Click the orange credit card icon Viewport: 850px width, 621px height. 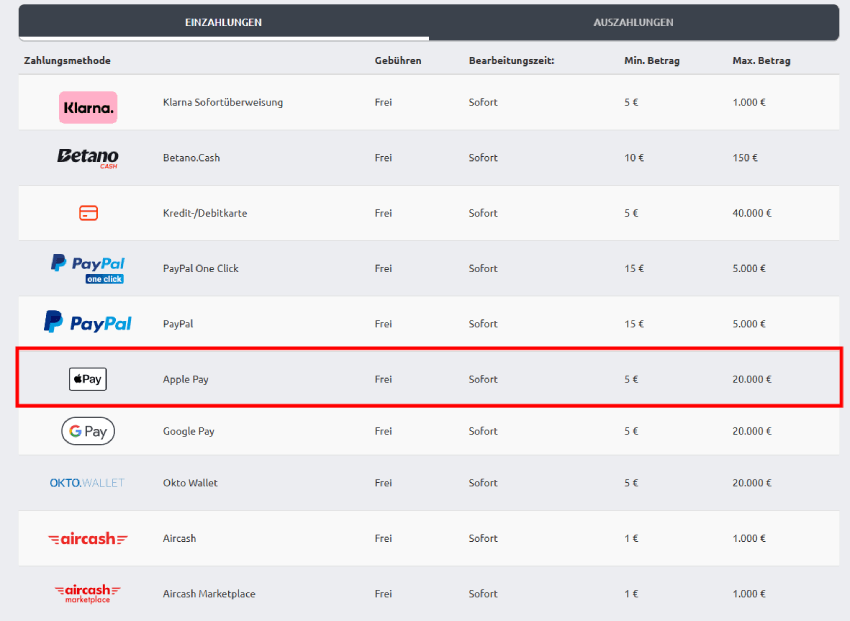pos(88,213)
